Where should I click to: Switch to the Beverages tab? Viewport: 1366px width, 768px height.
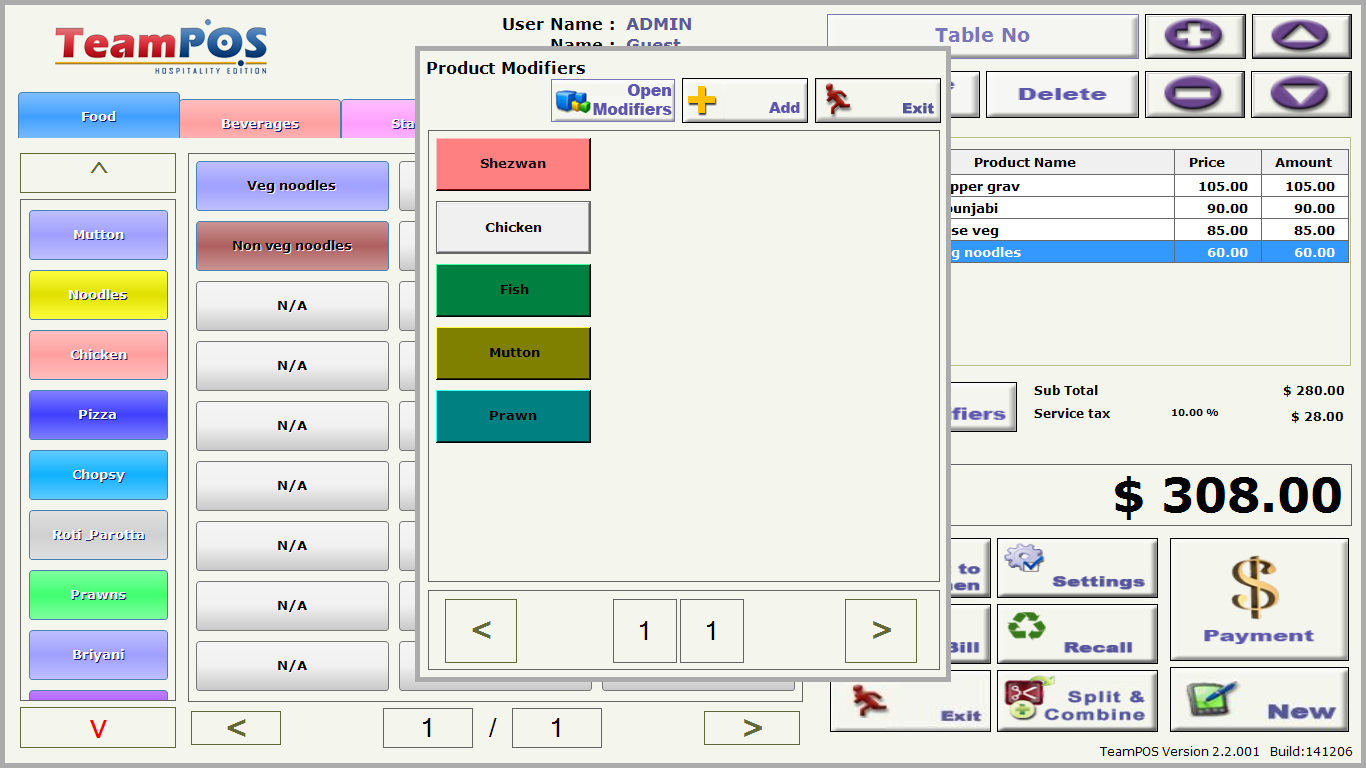(x=260, y=123)
